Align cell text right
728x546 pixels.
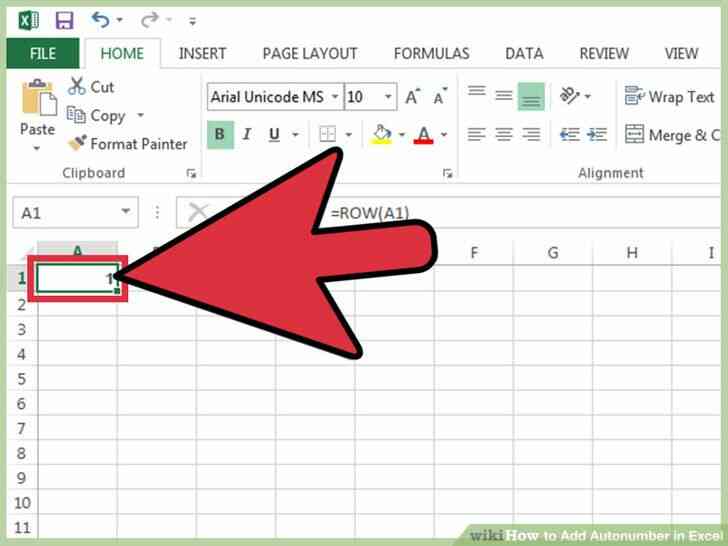pyautogui.click(x=531, y=135)
